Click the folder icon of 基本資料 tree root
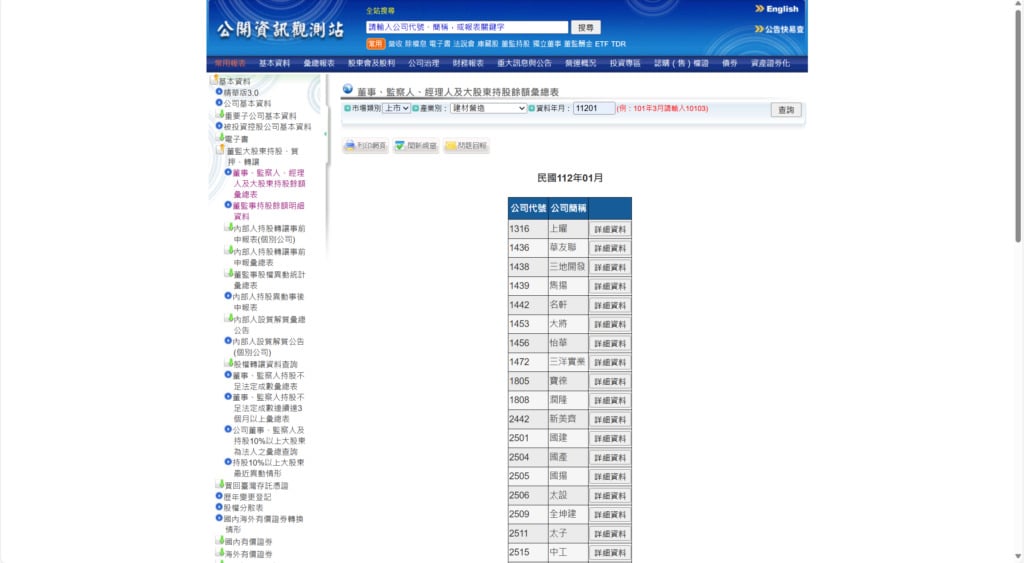The image size is (1024, 563). [214, 80]
